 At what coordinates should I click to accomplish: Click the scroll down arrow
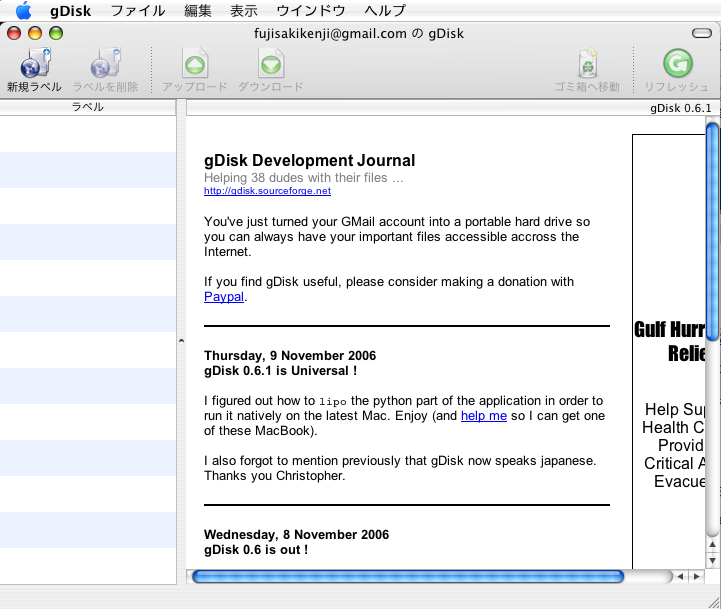712,560
